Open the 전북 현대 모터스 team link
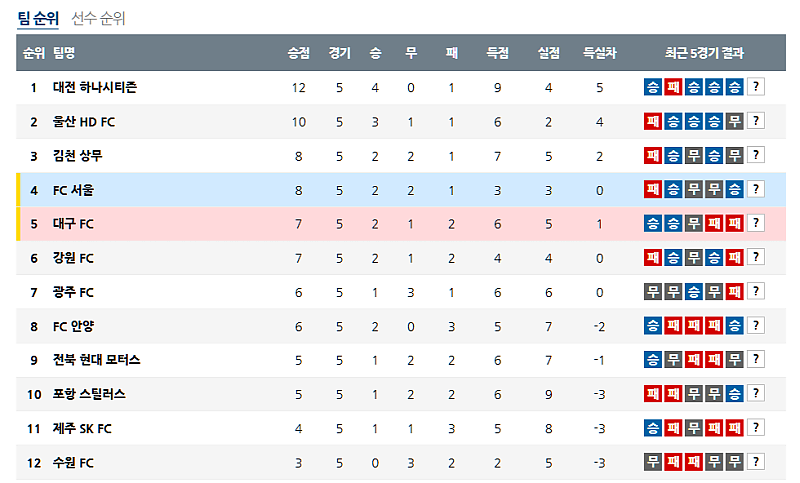 click(x=97, y=359)
